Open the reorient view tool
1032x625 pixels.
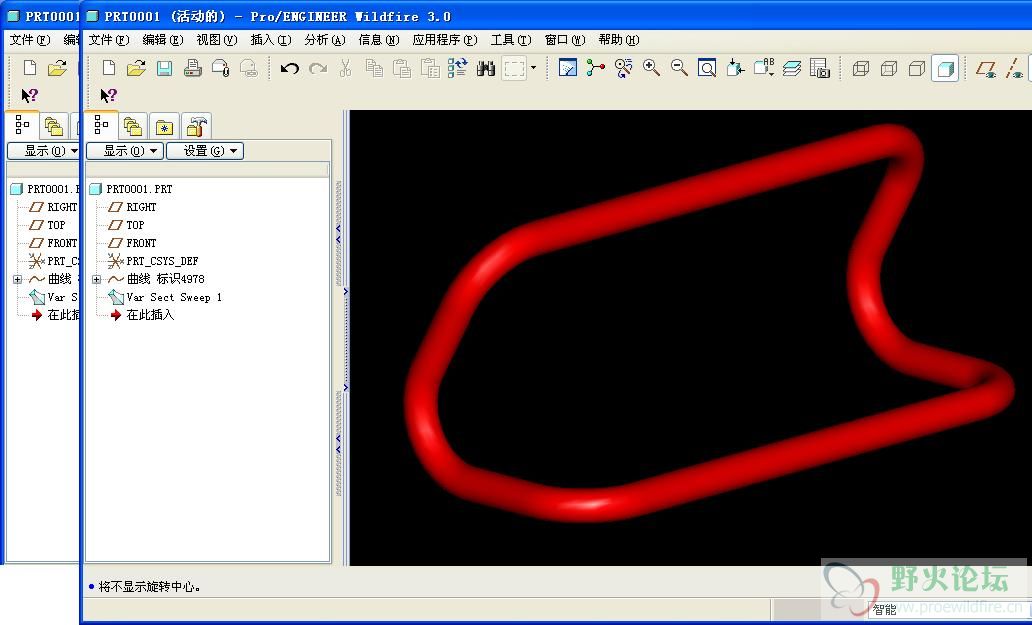[735, 68]
